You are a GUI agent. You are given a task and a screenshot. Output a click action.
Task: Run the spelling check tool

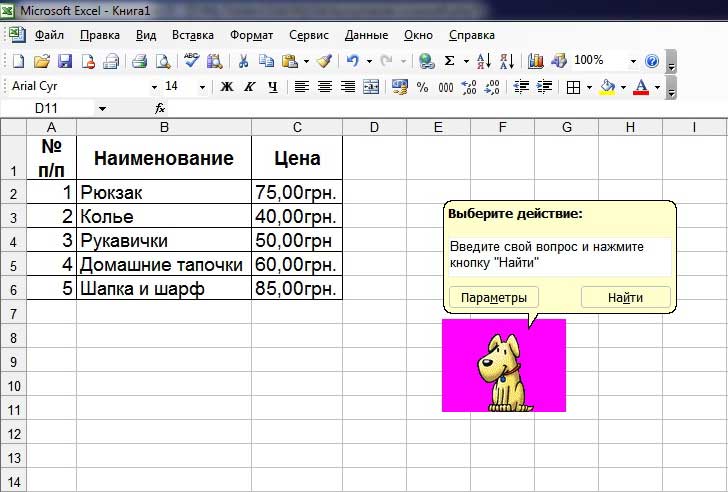pyautogui.click(x=191, y=61)
